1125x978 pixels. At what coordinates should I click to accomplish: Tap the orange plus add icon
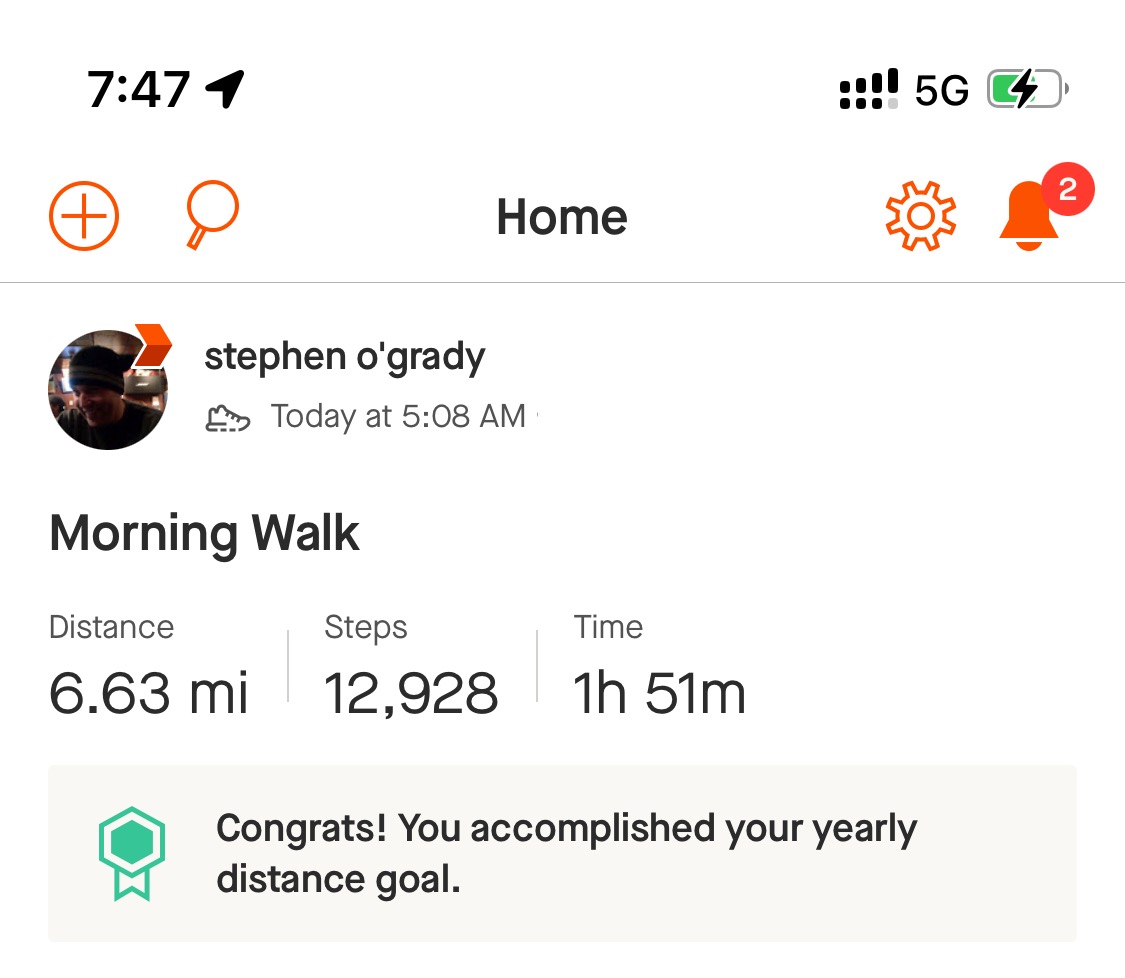tap(84, 216)
